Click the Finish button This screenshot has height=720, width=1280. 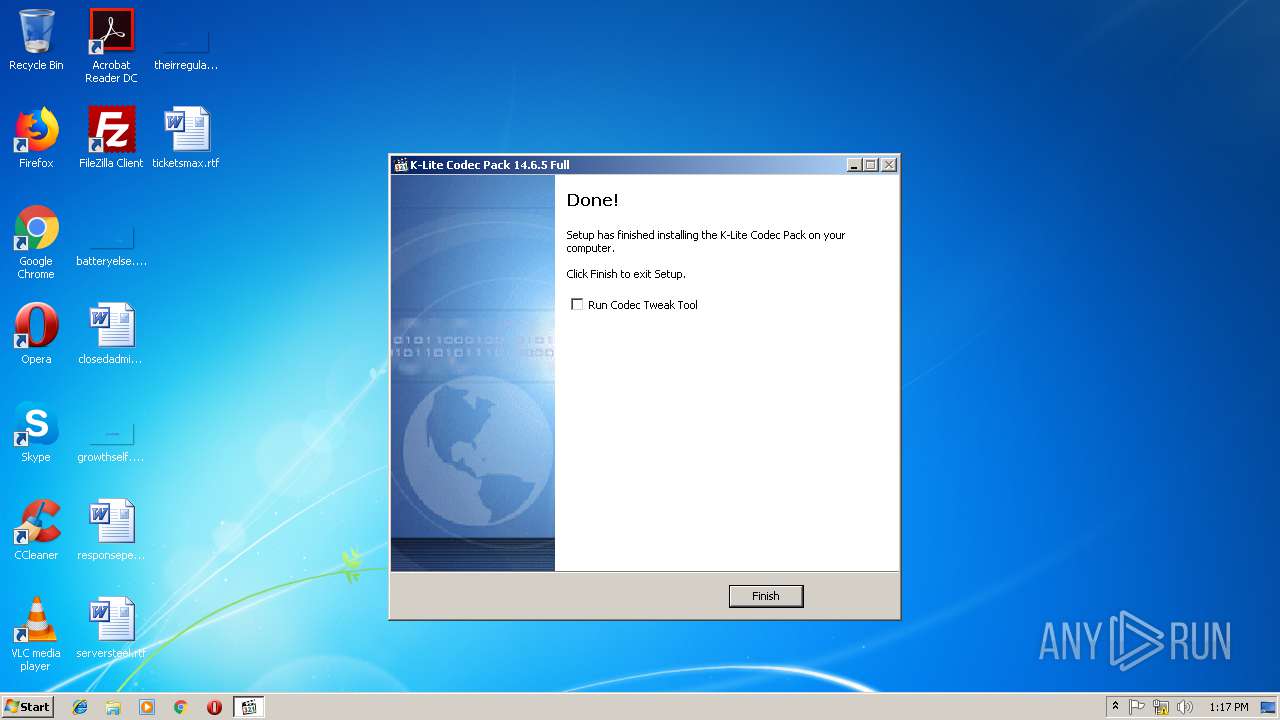(x=765, y=596)
